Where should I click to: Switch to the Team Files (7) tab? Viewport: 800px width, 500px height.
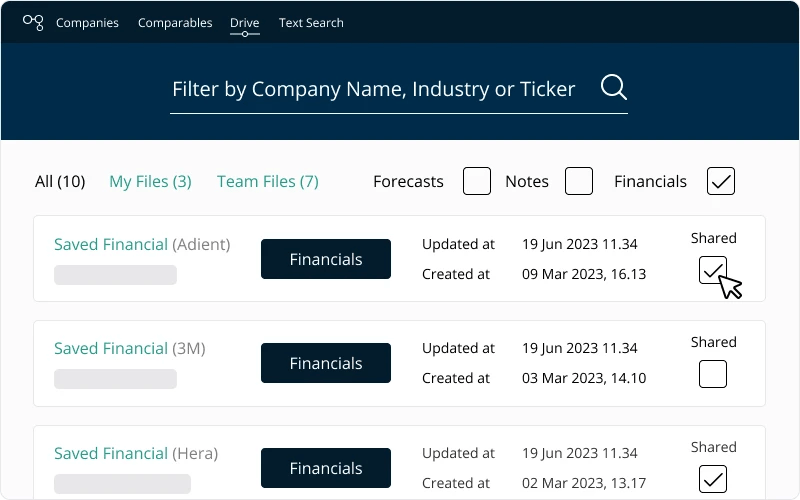(268, 182)
